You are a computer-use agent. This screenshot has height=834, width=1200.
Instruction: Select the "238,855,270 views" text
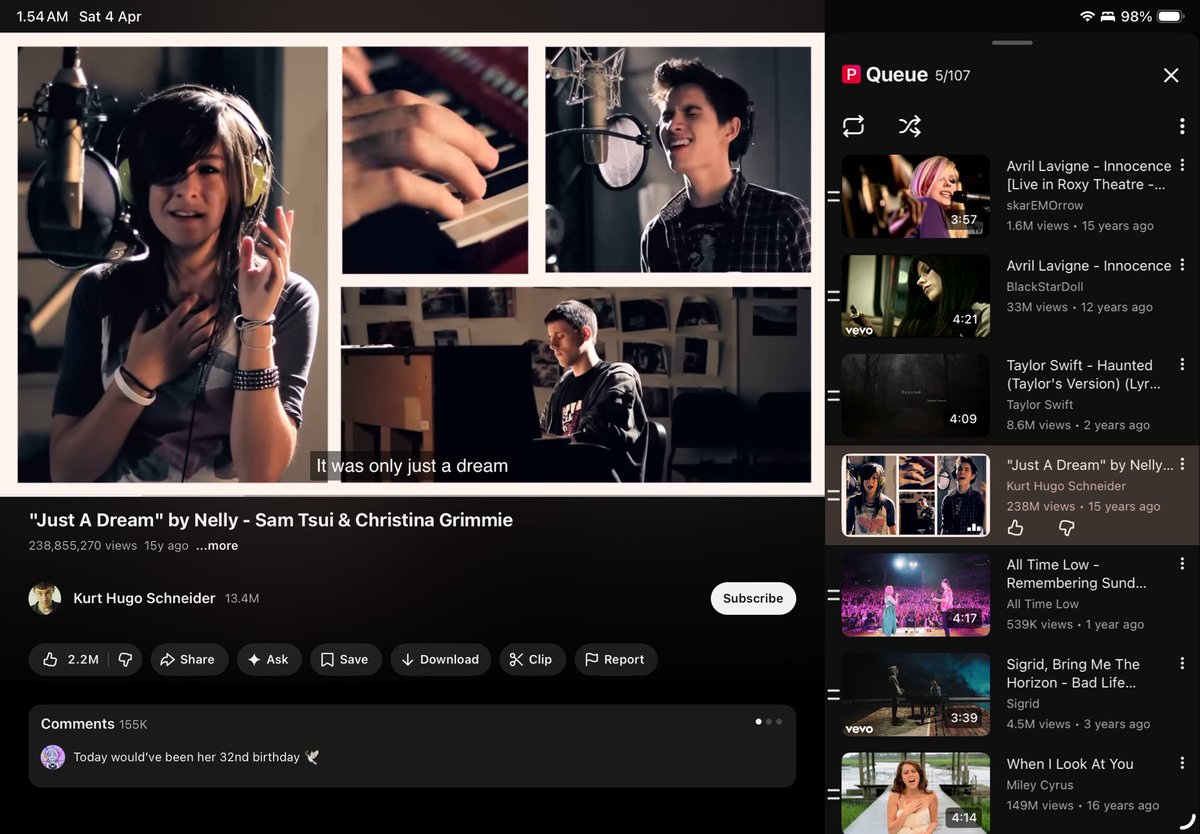83,546
